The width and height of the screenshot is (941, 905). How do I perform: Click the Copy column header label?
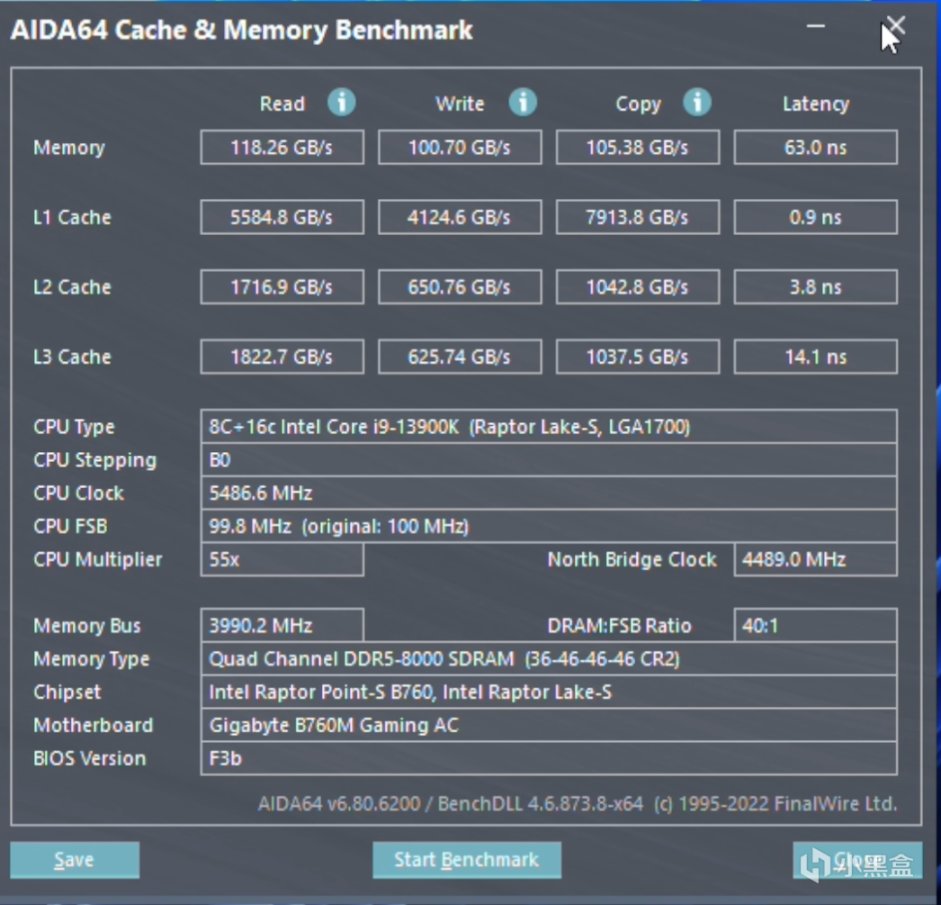point(638,104)
